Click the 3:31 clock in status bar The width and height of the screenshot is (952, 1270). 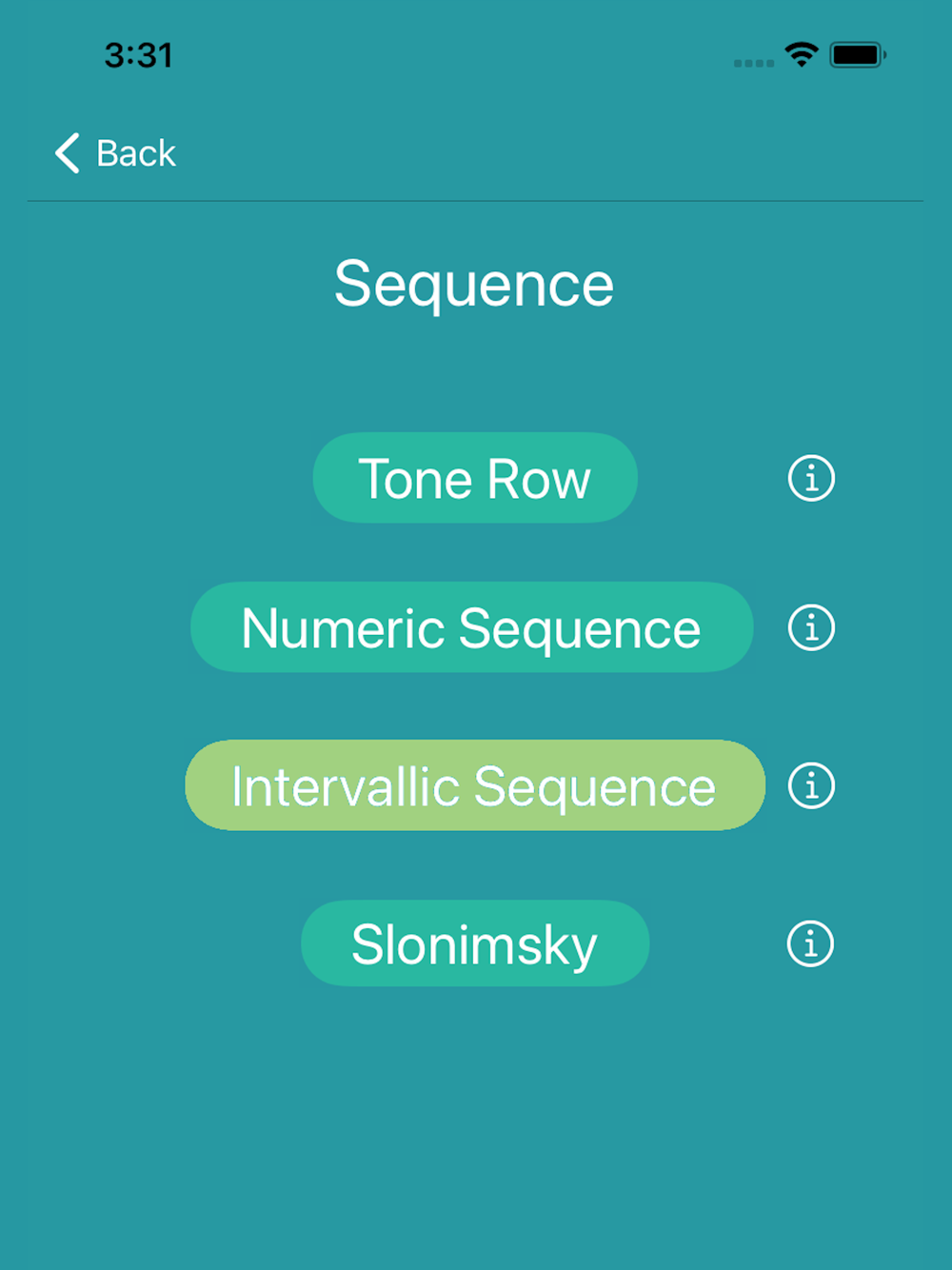pyautogui.click(x=139, y=55)
